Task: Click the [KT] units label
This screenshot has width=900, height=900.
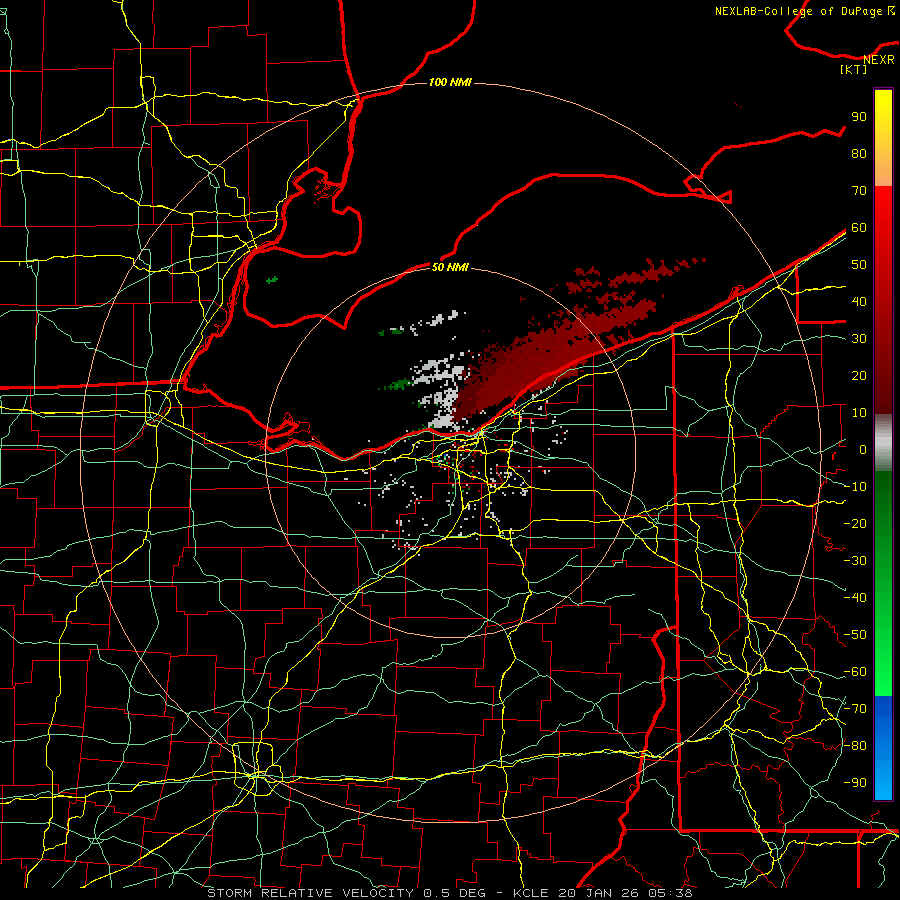Action: pos(854,69)
